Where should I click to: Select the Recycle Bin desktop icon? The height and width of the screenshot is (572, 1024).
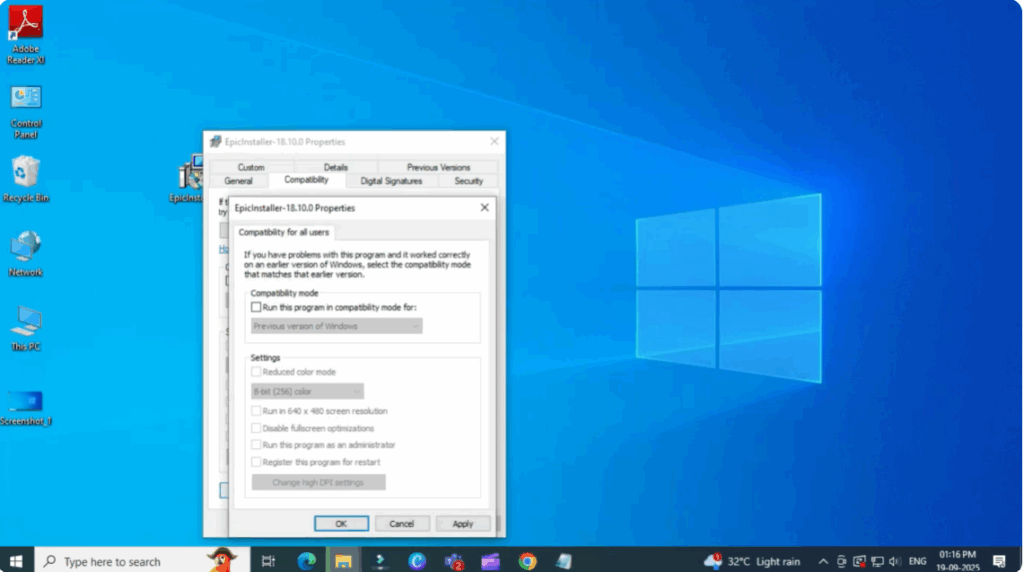pyautogui.click(x=25, y=179)
